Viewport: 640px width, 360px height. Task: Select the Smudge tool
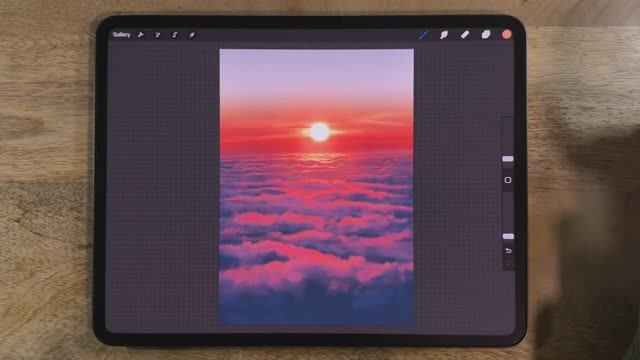click(444, 35)
